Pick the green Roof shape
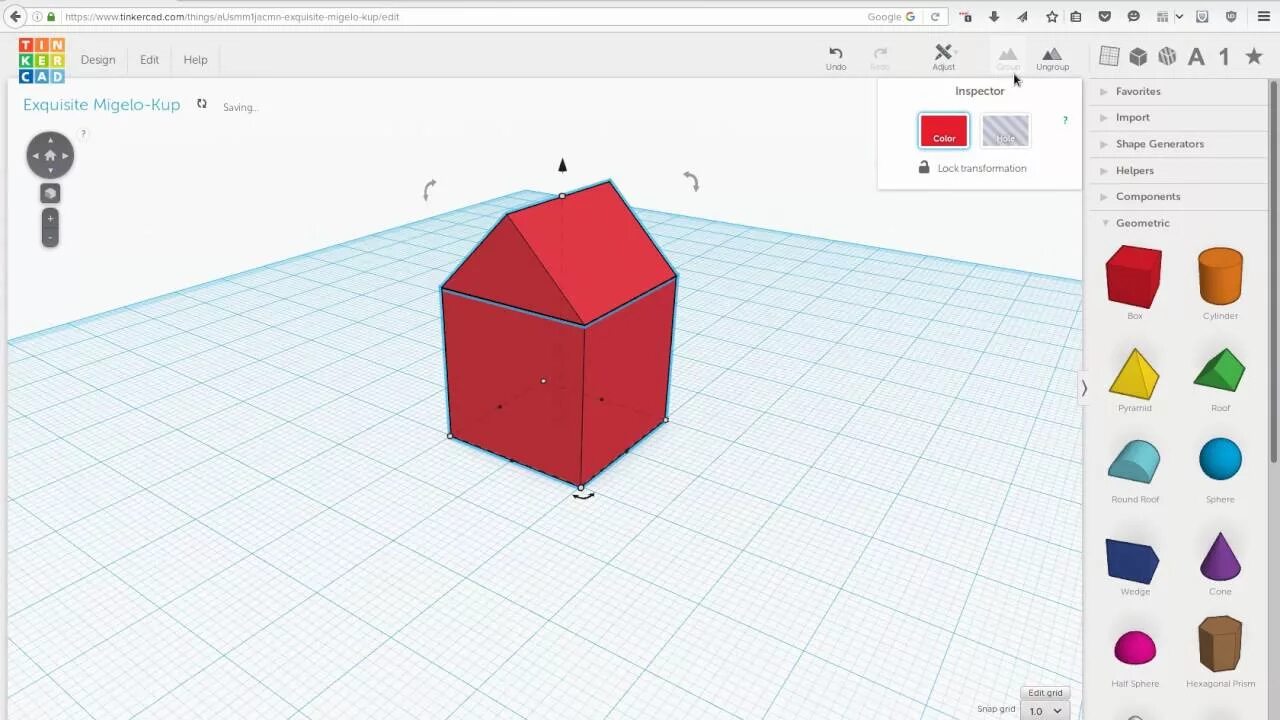 pyautogui.click(x=1220, y=370)
